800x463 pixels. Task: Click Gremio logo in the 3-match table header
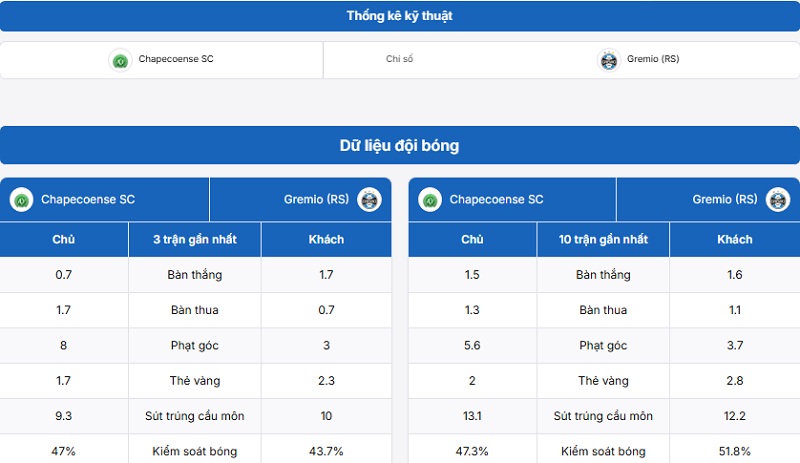(370, 200)
